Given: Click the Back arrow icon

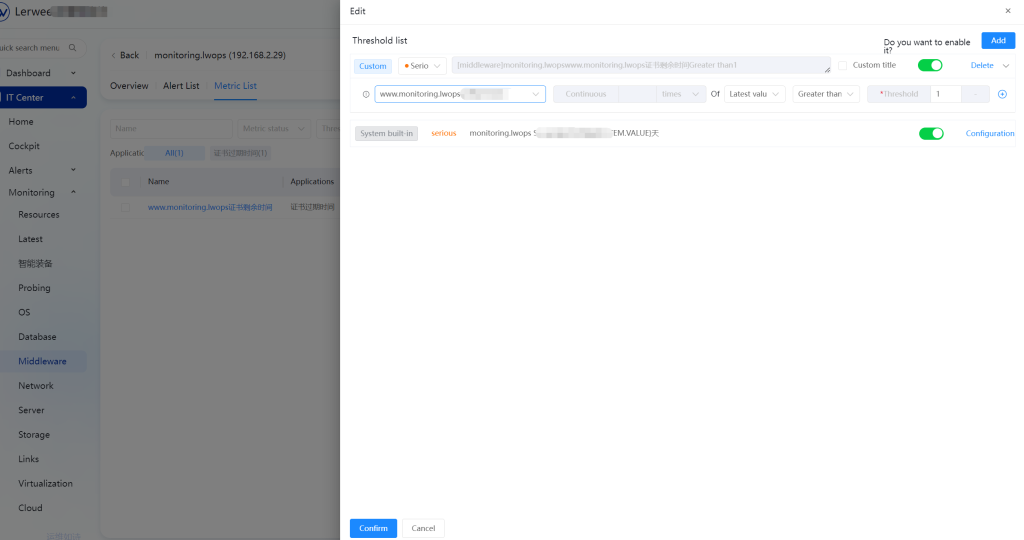Looking at the screenshot, I should coord(113,55).
